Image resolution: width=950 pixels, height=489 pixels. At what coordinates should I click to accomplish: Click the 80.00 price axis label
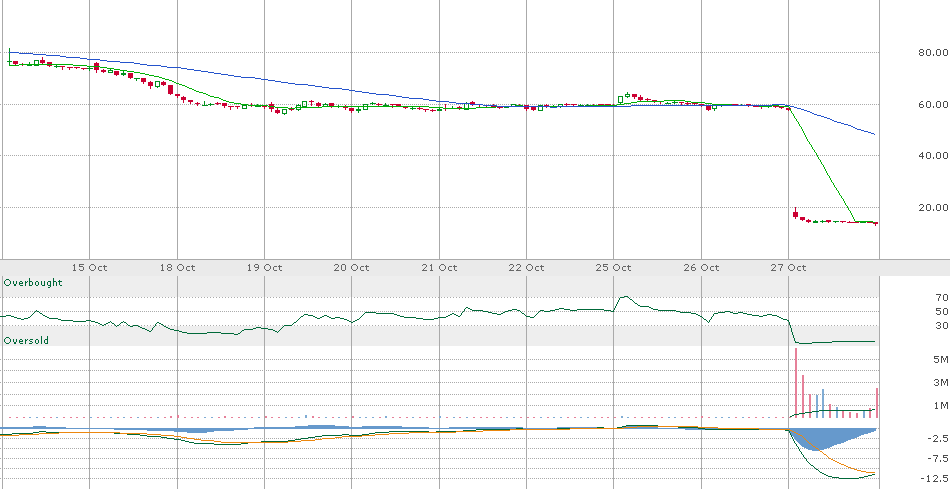pyautogui.click(x=933, y=53)
